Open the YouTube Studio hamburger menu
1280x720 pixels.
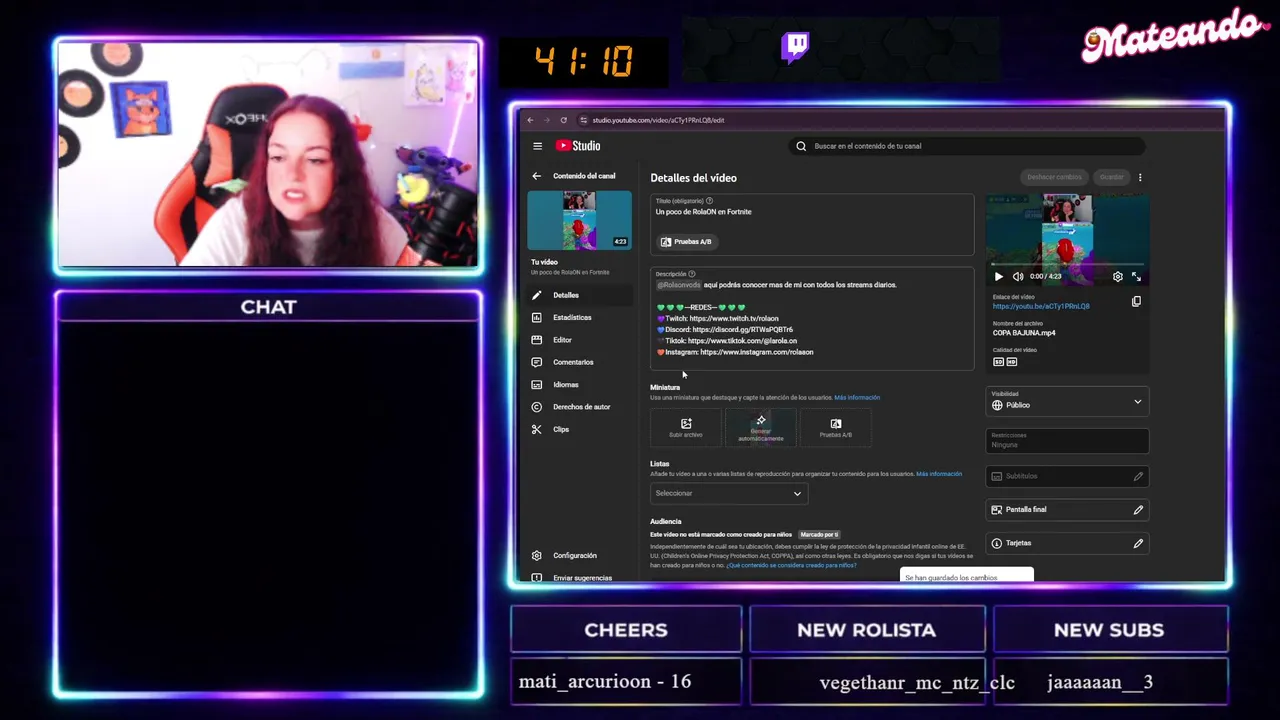point(537,146)
